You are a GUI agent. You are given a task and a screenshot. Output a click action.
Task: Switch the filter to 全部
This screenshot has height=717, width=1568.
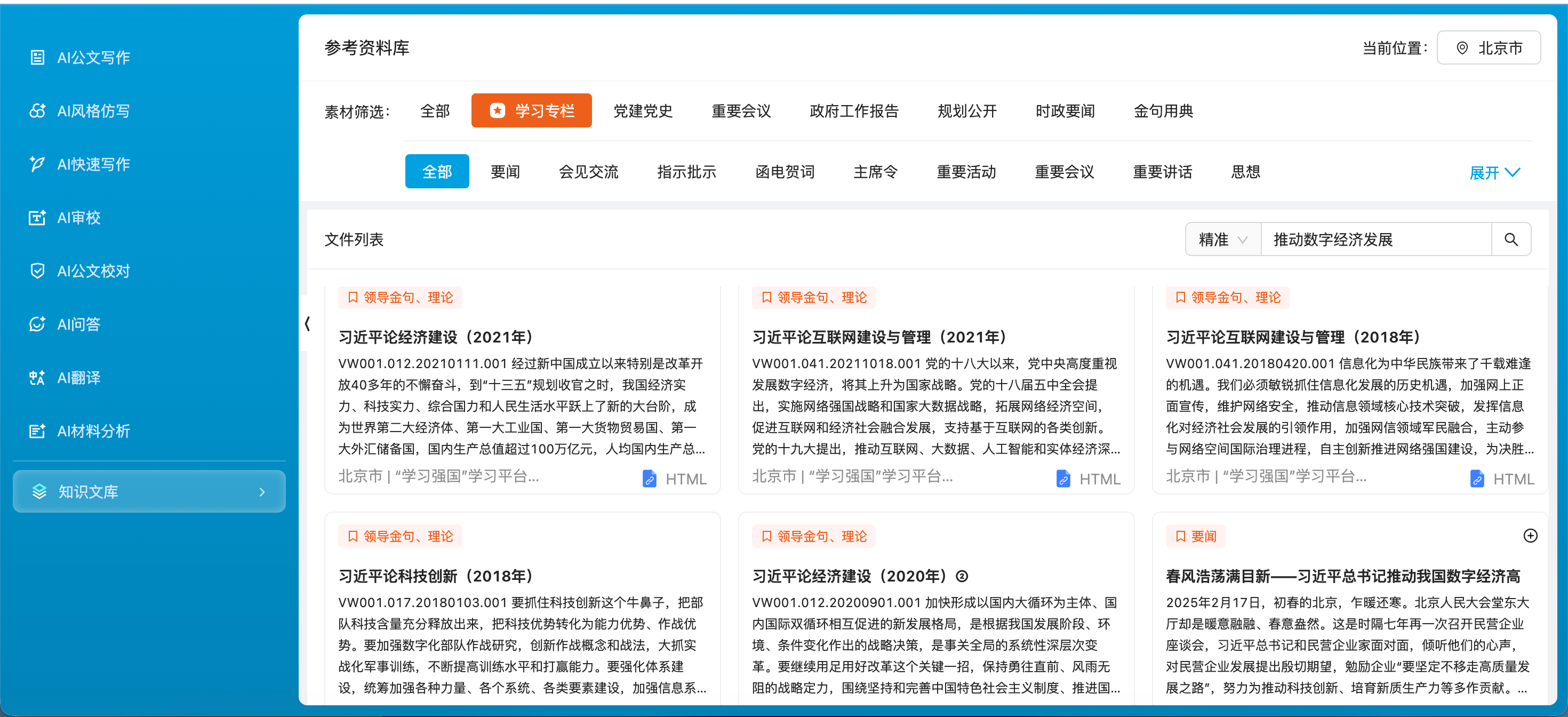(x=435, y=110)
